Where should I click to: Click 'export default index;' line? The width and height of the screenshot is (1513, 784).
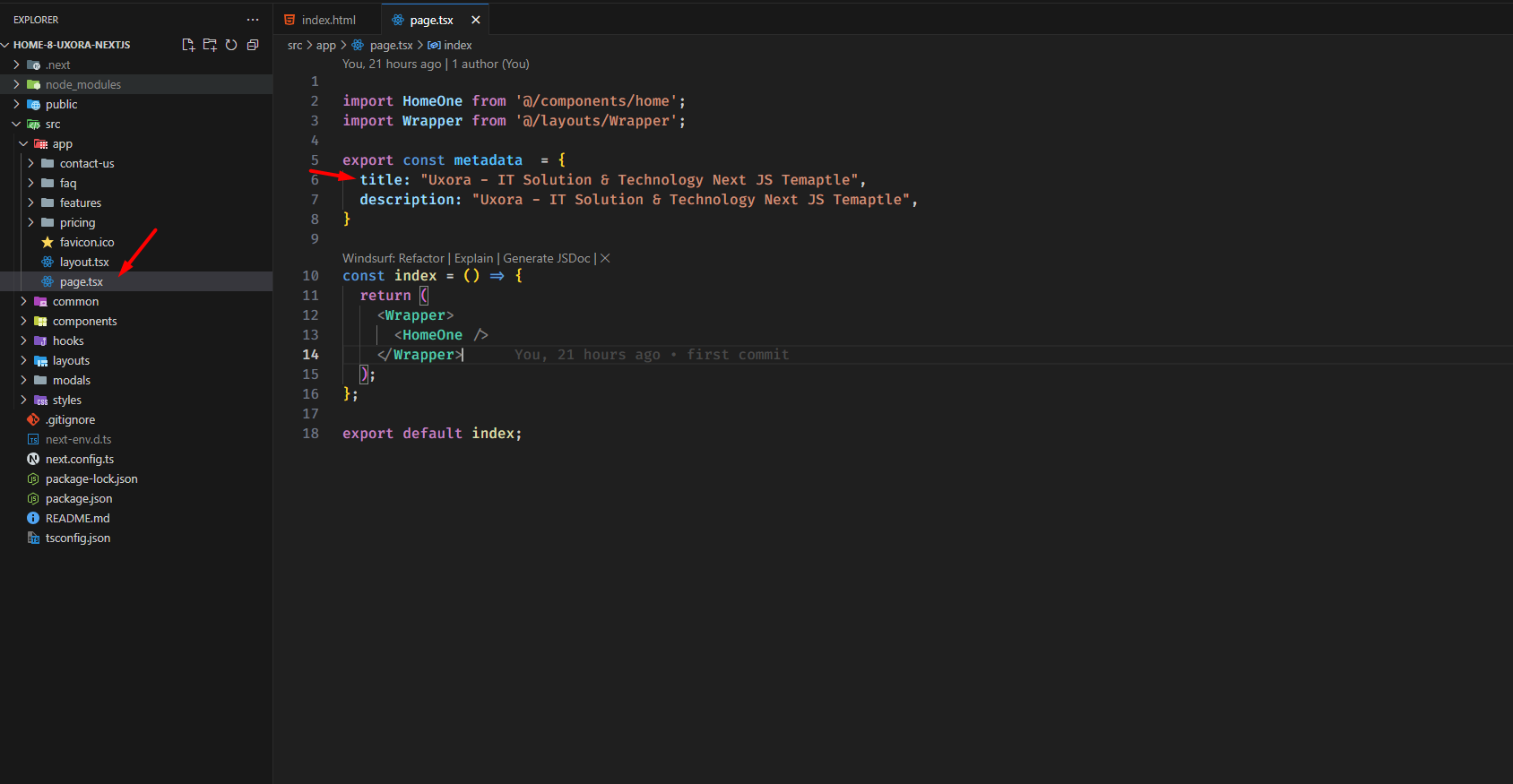[432, 434]
